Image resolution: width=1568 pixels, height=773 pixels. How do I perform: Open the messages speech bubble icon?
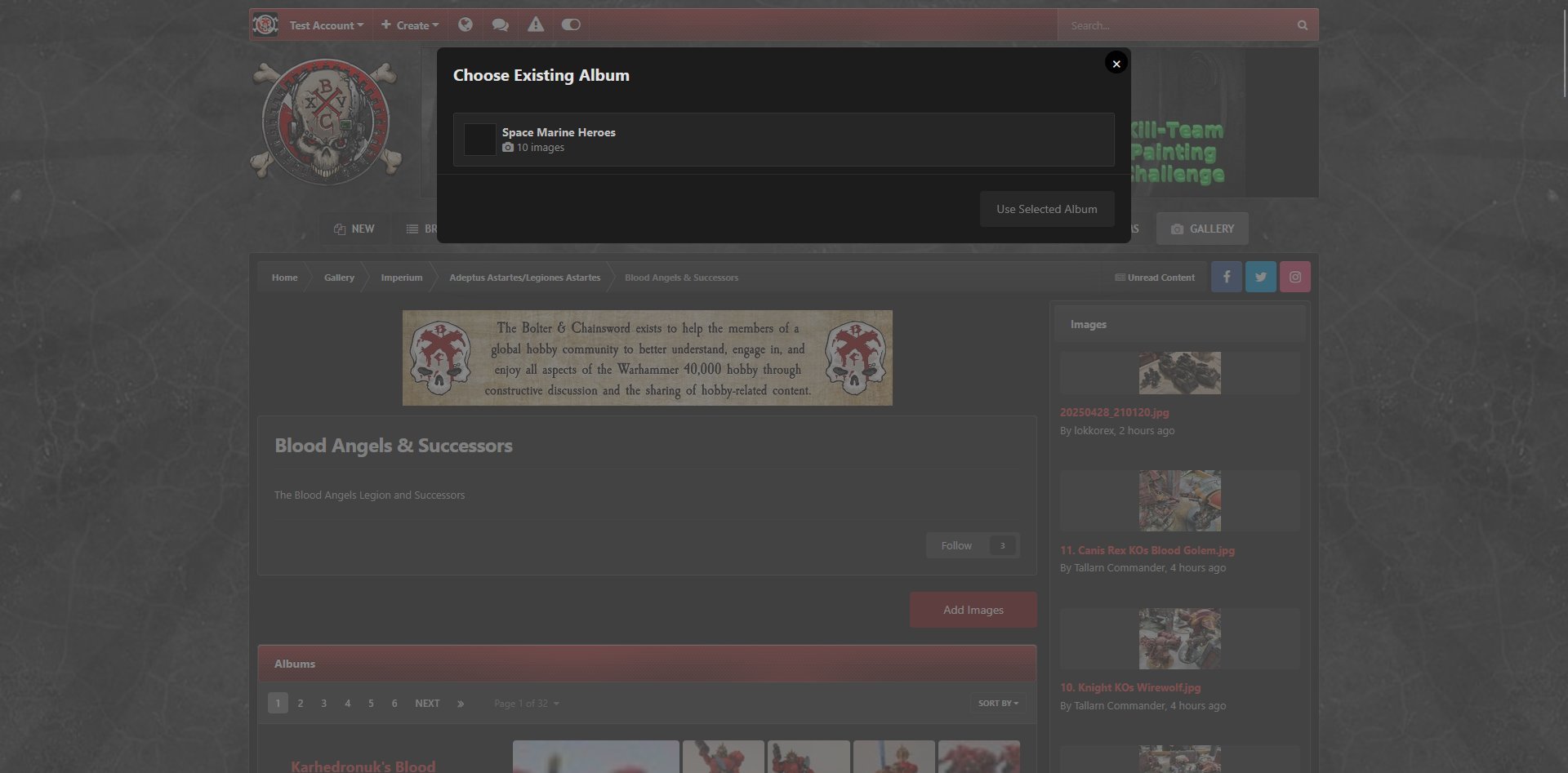coord(500,24)
